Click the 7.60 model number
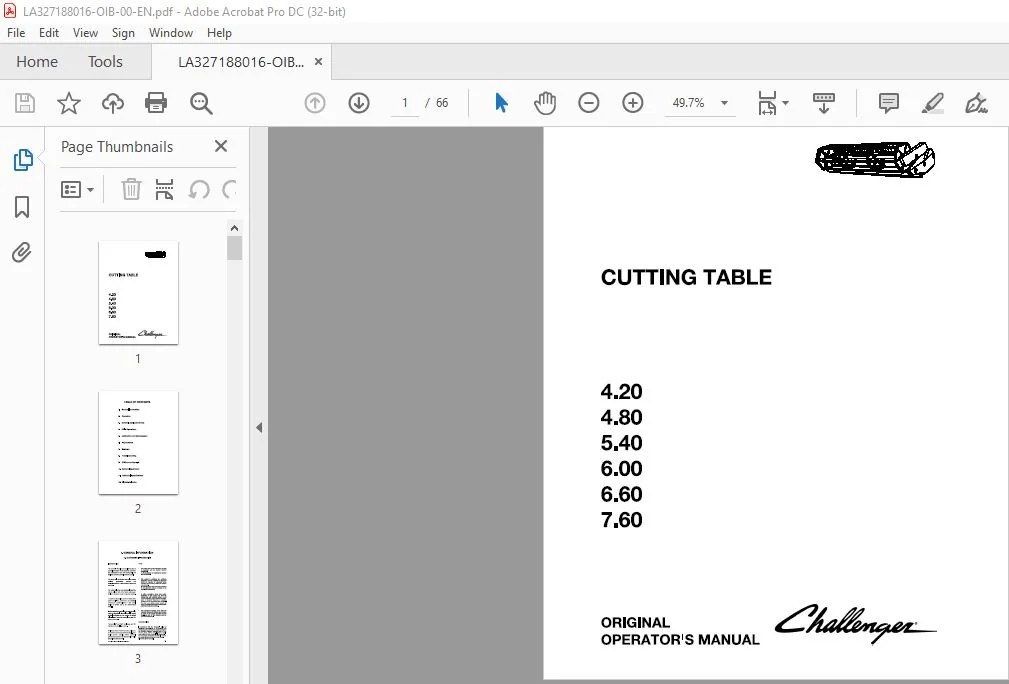Image resolution: width=1009 pixels, height=684 pixels. [x=622, y=520]
